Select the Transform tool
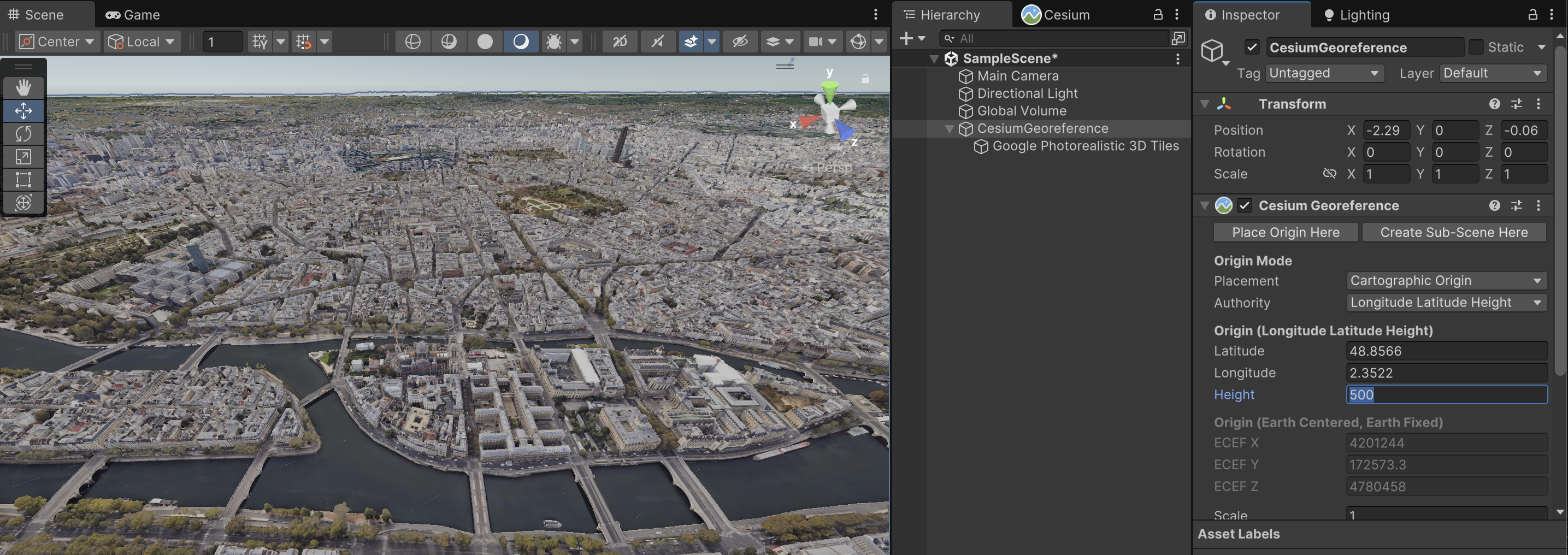Viewport: 1568px width, 555px height. [23, 203]
